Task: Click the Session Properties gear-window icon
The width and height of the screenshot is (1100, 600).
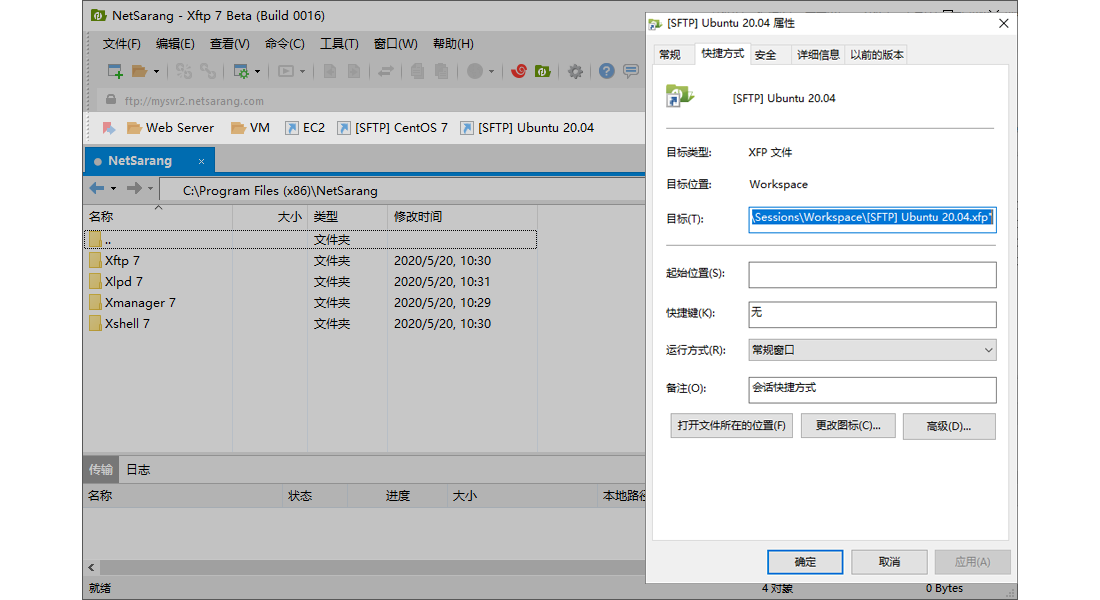Action: click(241, 71)
